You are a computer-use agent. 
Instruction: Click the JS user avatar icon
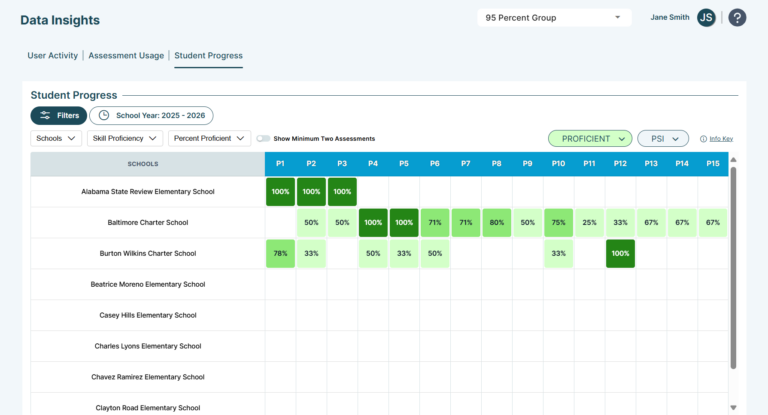click(x=706, y=18)
